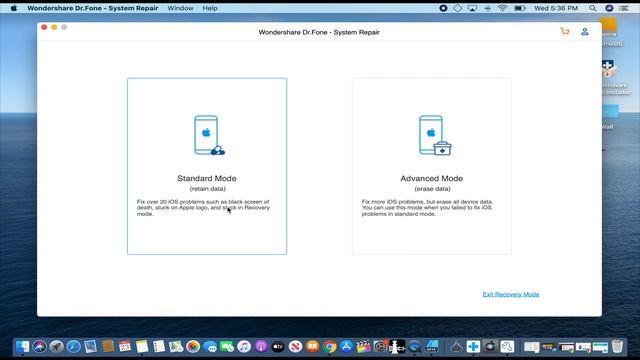
Task: Open QuickTime Player from the Dock
Action: (x=414, y=347)
